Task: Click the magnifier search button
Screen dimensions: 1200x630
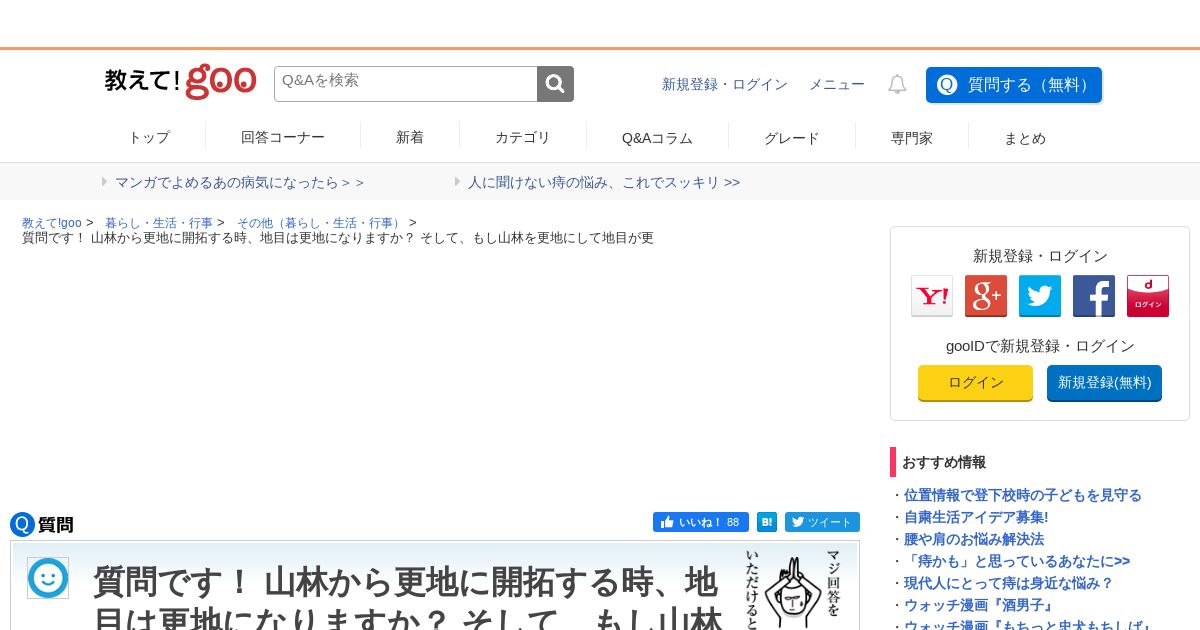Action: pyautogui.click(x=555, y=84)
